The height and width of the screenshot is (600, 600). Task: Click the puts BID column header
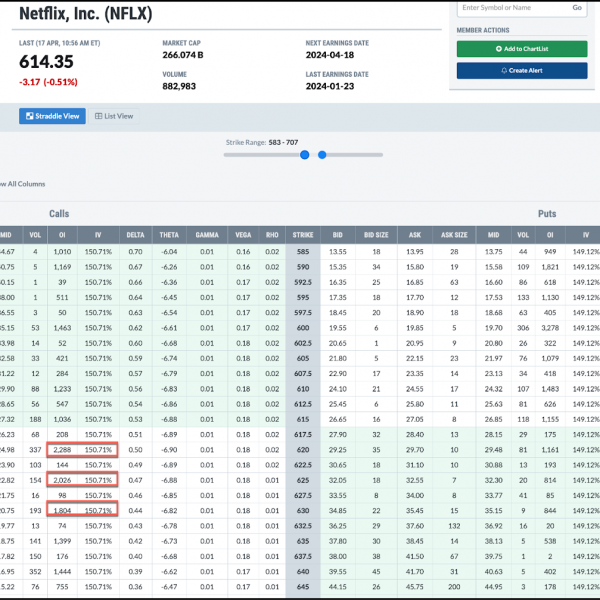338,235
